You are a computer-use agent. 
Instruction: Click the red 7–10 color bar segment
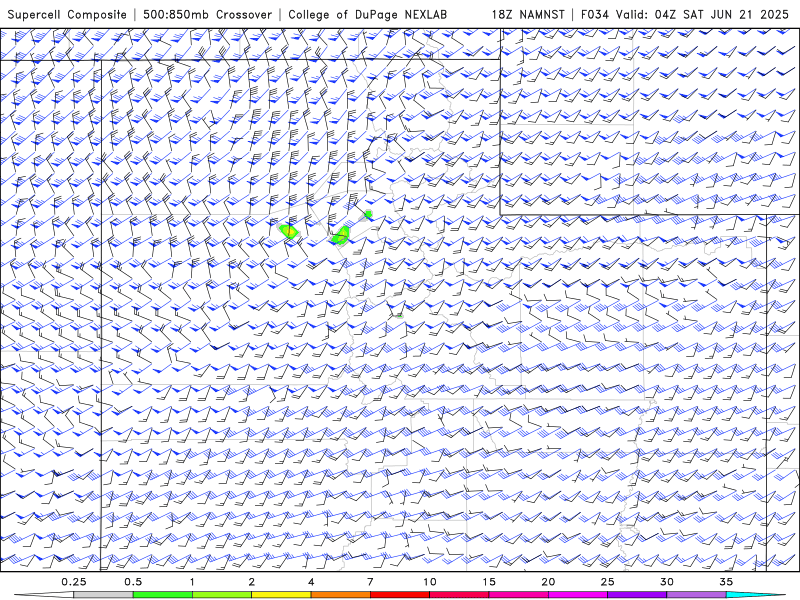tap(399, 595)
